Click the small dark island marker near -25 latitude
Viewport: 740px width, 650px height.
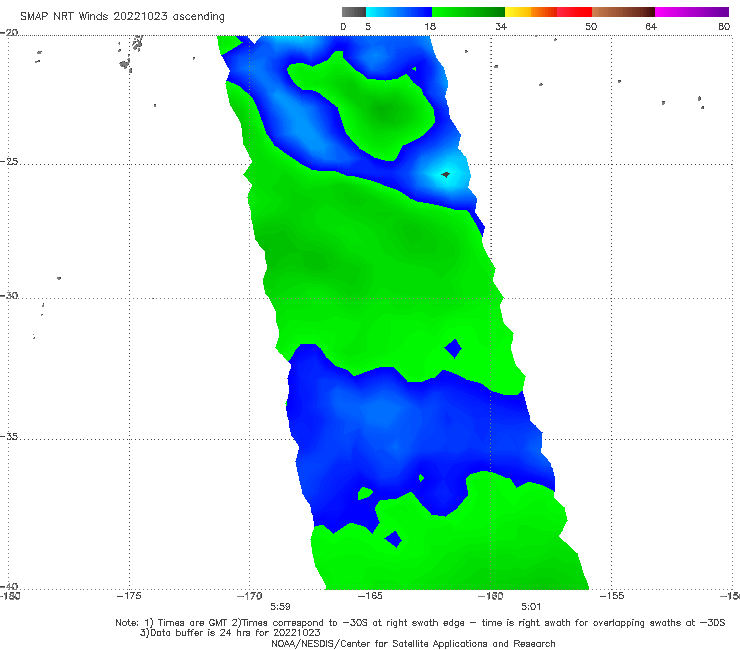(446, 175)
